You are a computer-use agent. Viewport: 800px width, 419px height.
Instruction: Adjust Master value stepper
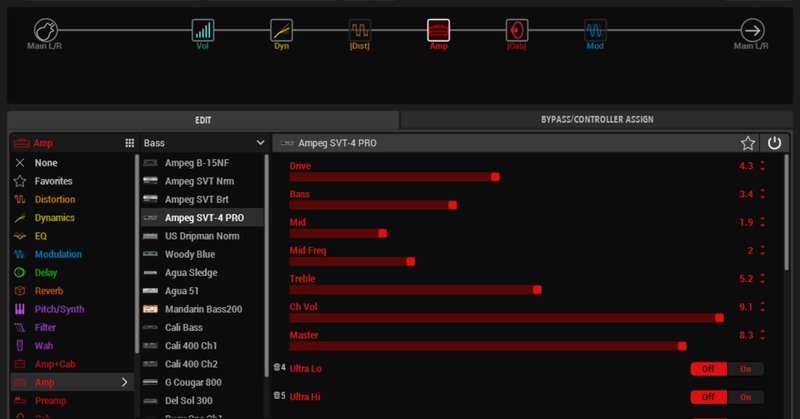click(762, 335)
